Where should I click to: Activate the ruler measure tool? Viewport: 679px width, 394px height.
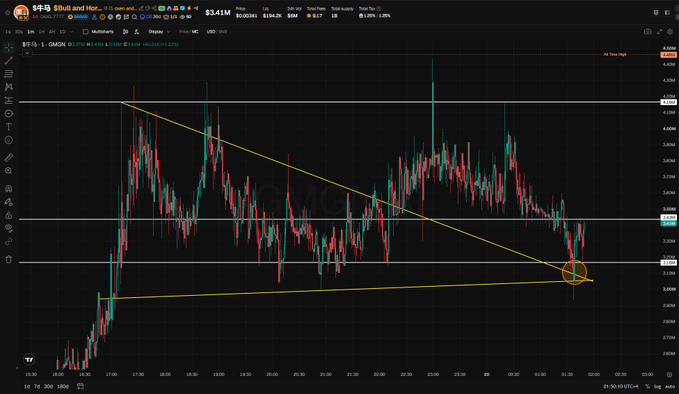[x=9, y=158]
